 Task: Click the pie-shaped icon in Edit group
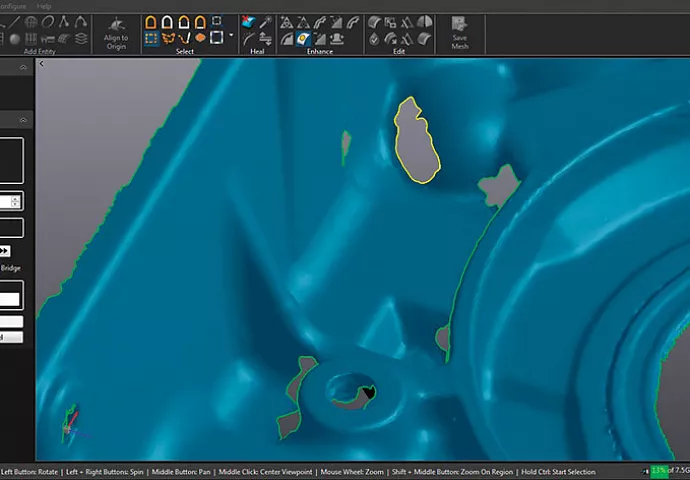(x=424, y=22)
